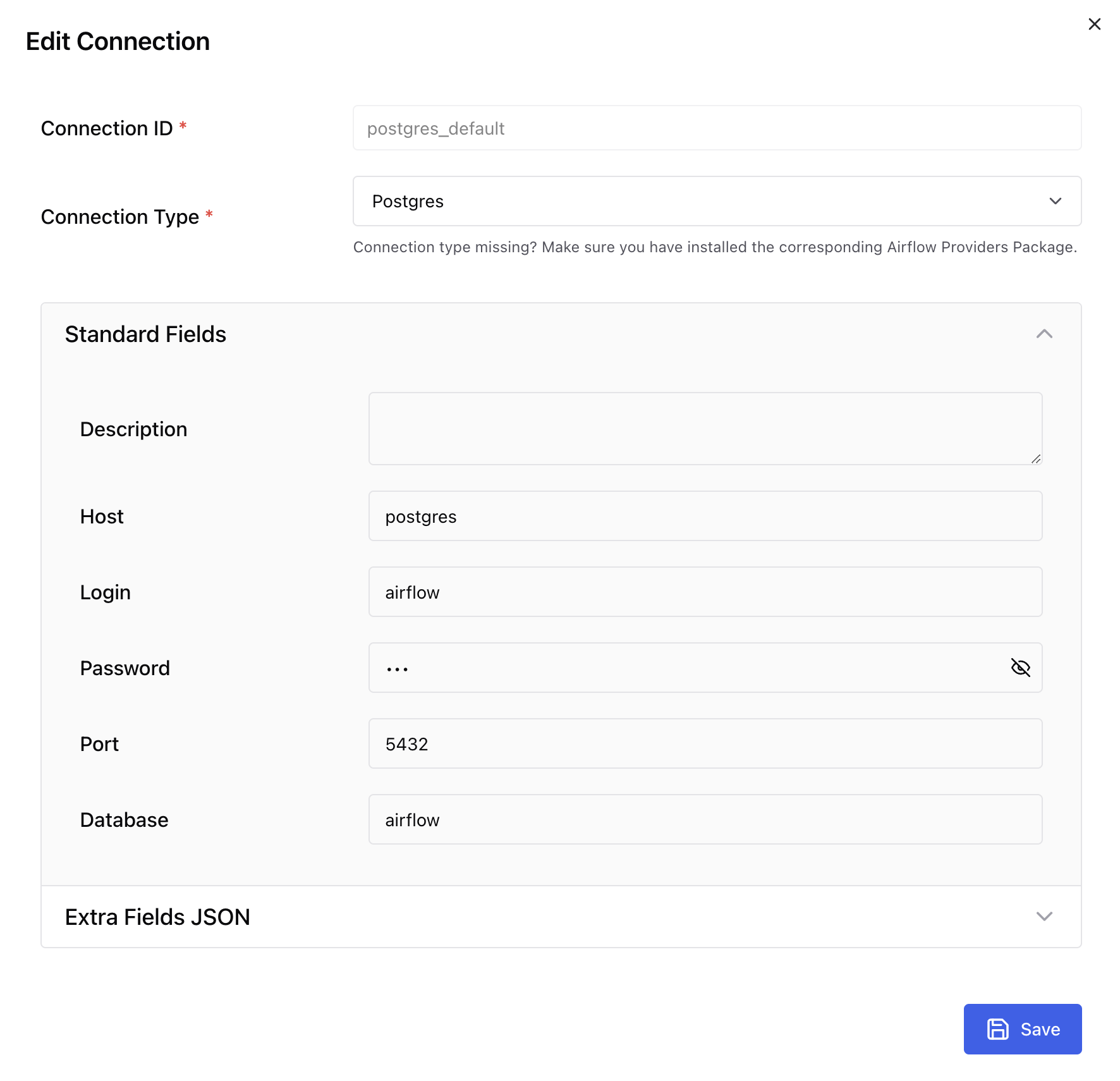Focus the Connection ID postgres_default field
The height and width of the screenshot is (1081, 1120).
[717, 128]
